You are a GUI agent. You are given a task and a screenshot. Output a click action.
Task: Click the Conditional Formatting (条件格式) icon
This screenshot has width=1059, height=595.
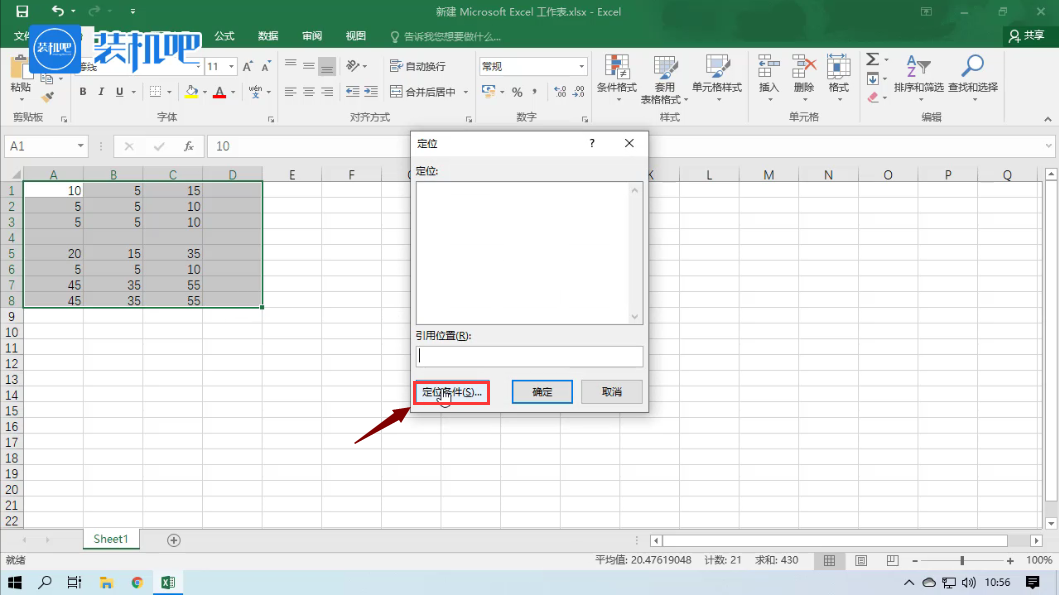coord(616,70)
